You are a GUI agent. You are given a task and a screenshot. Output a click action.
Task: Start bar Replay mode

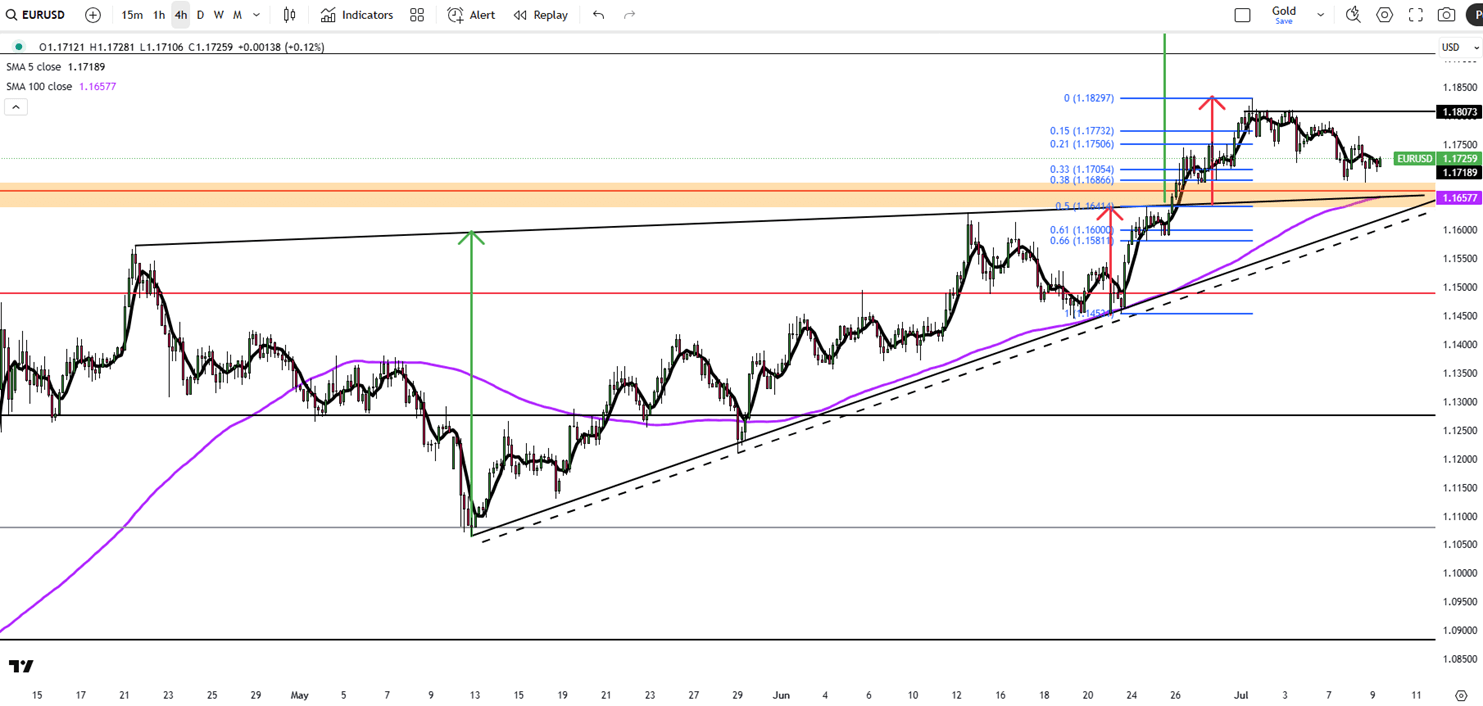pyautogui.click(x=541, y=15)
